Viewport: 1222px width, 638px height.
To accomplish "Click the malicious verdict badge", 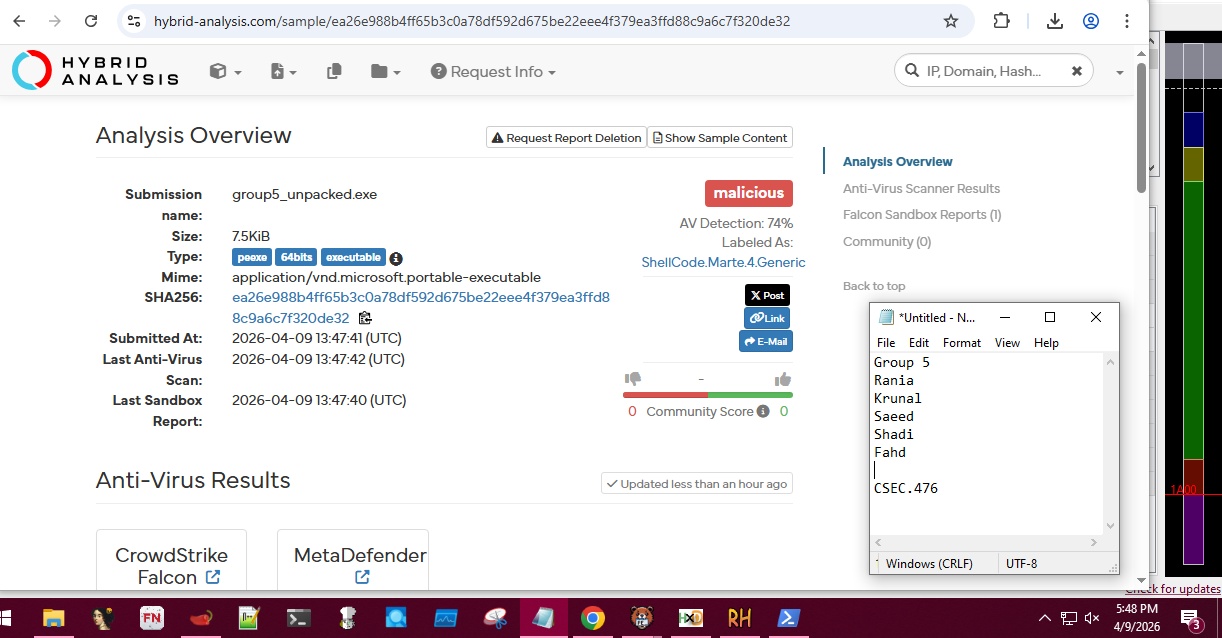I will [749, 193].
